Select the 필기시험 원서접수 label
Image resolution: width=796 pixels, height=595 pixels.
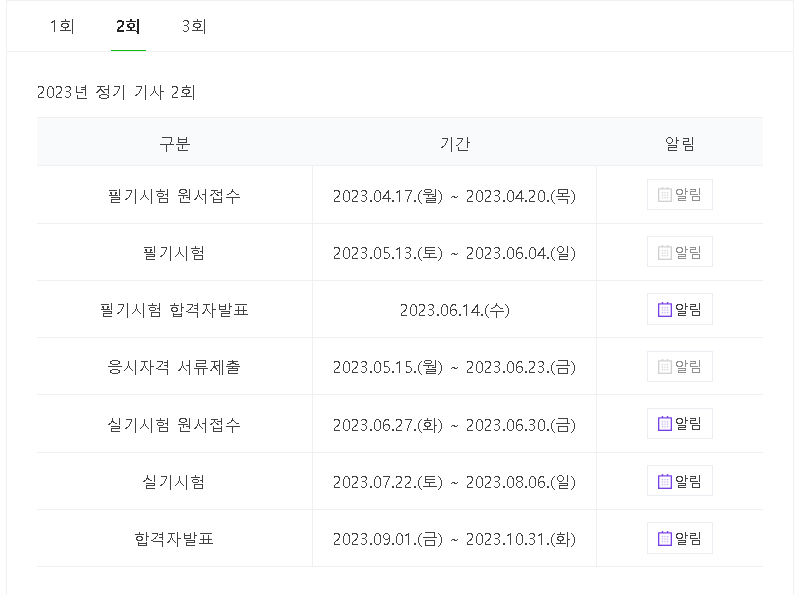(174, 196)
